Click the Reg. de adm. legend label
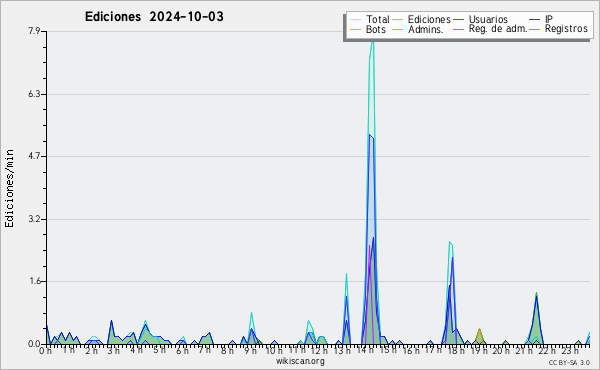 click(498, 29)
